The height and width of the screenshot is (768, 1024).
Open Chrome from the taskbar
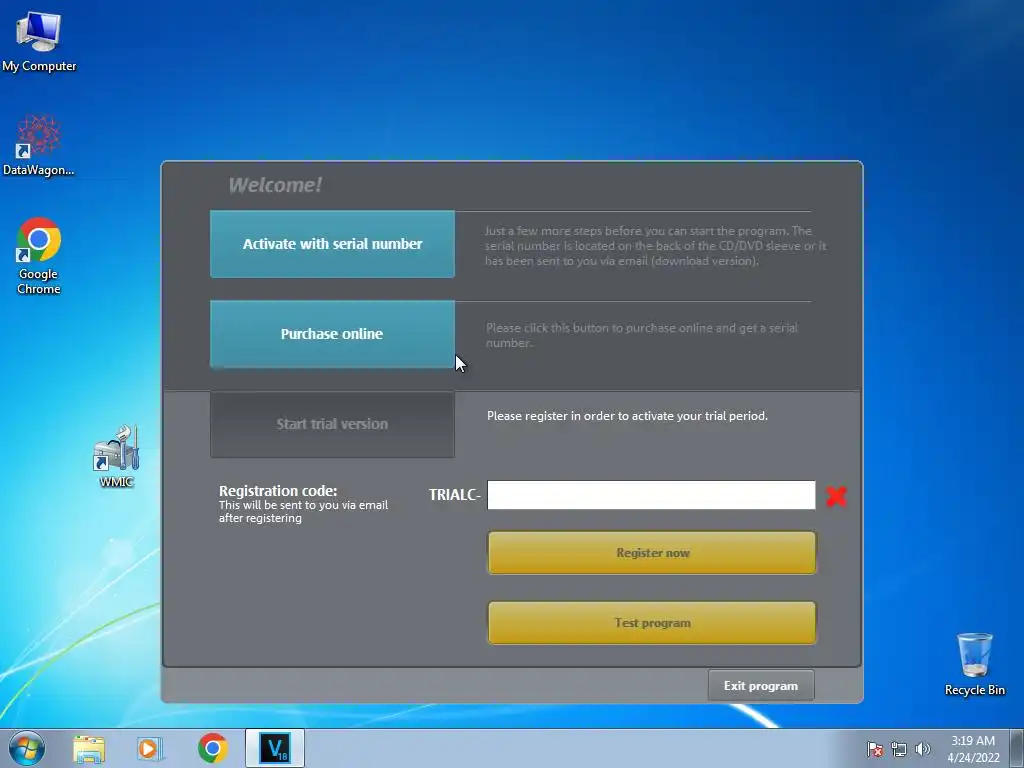[x=212, y=748]
